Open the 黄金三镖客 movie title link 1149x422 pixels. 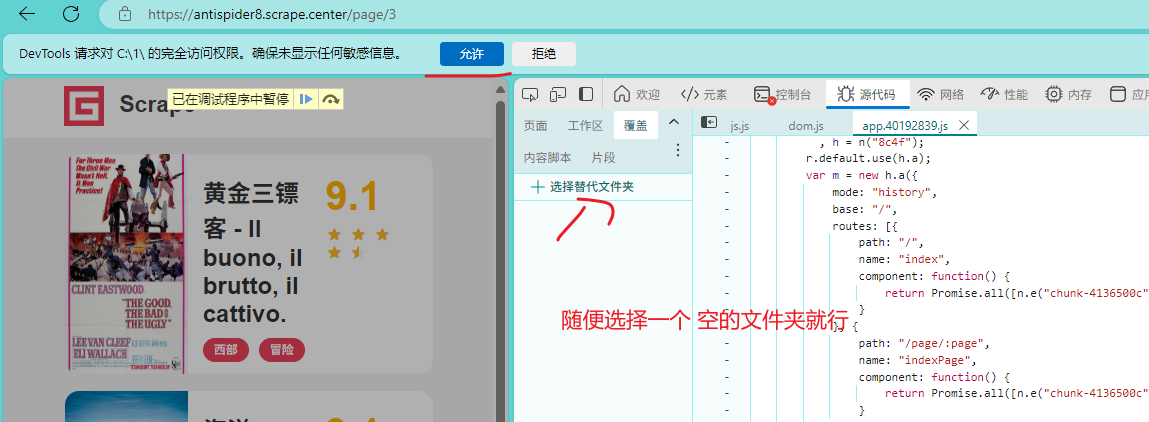tap(253, 253)
